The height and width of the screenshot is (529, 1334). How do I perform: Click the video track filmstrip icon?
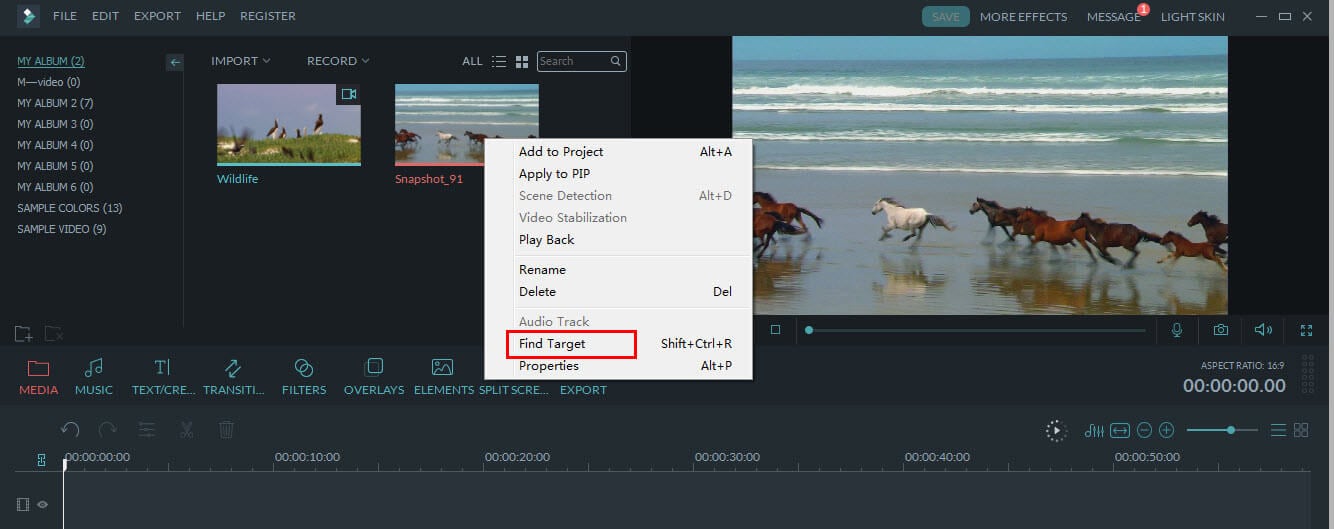coord(23,505)
